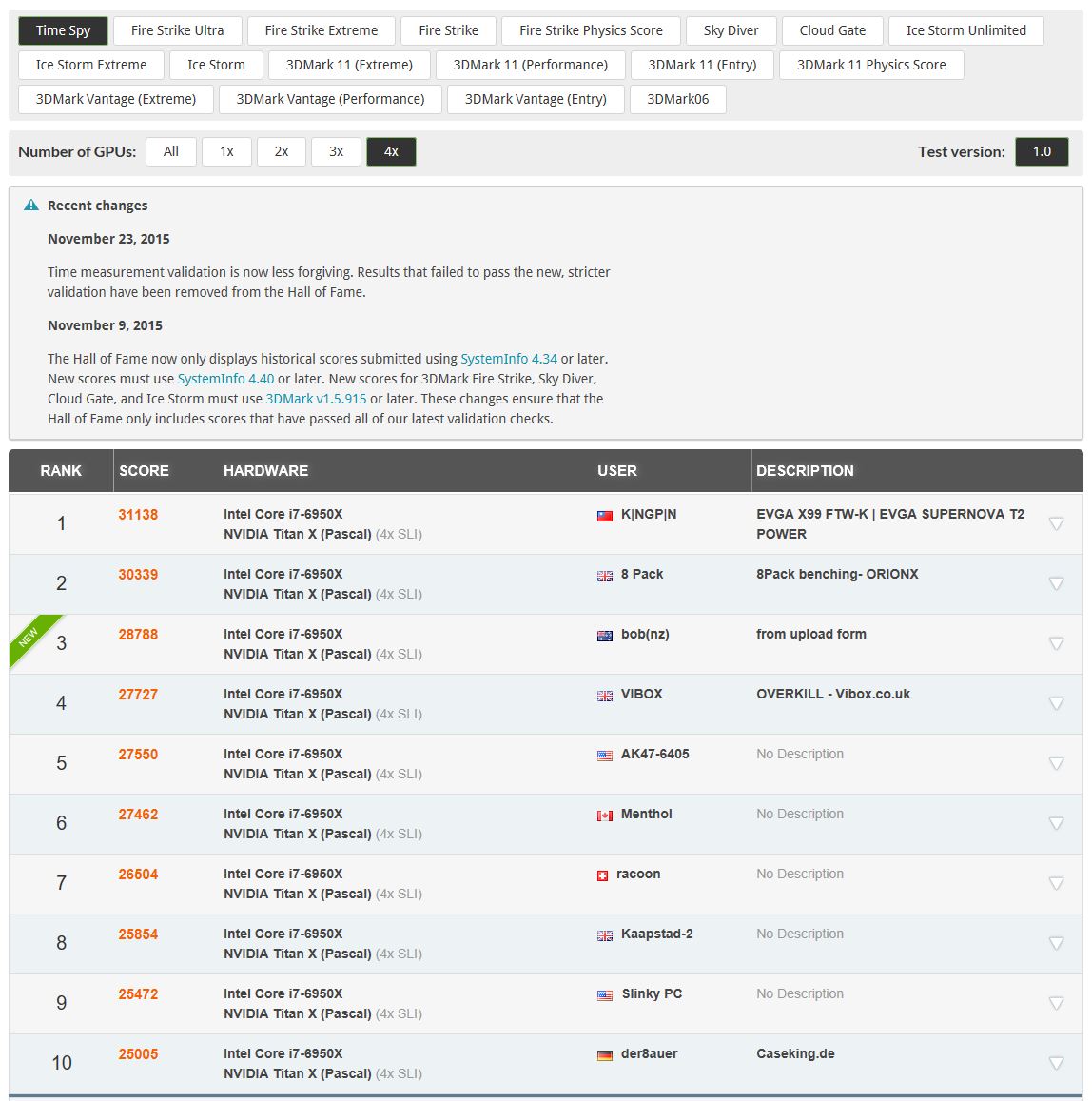This screenshot has width=1092, height=1101.
Task: Click the flag icon beside VIBOX
Action: [x=604, y=696]
